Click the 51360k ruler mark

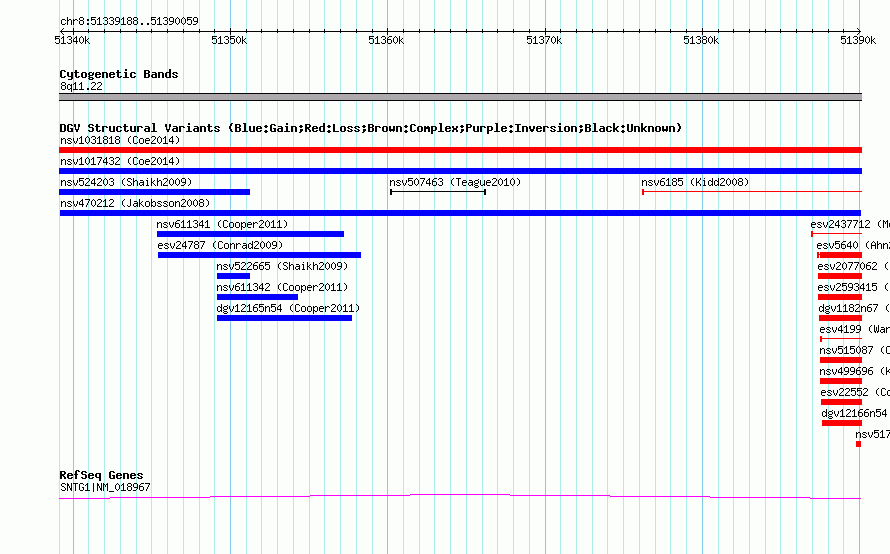point(387,40)
